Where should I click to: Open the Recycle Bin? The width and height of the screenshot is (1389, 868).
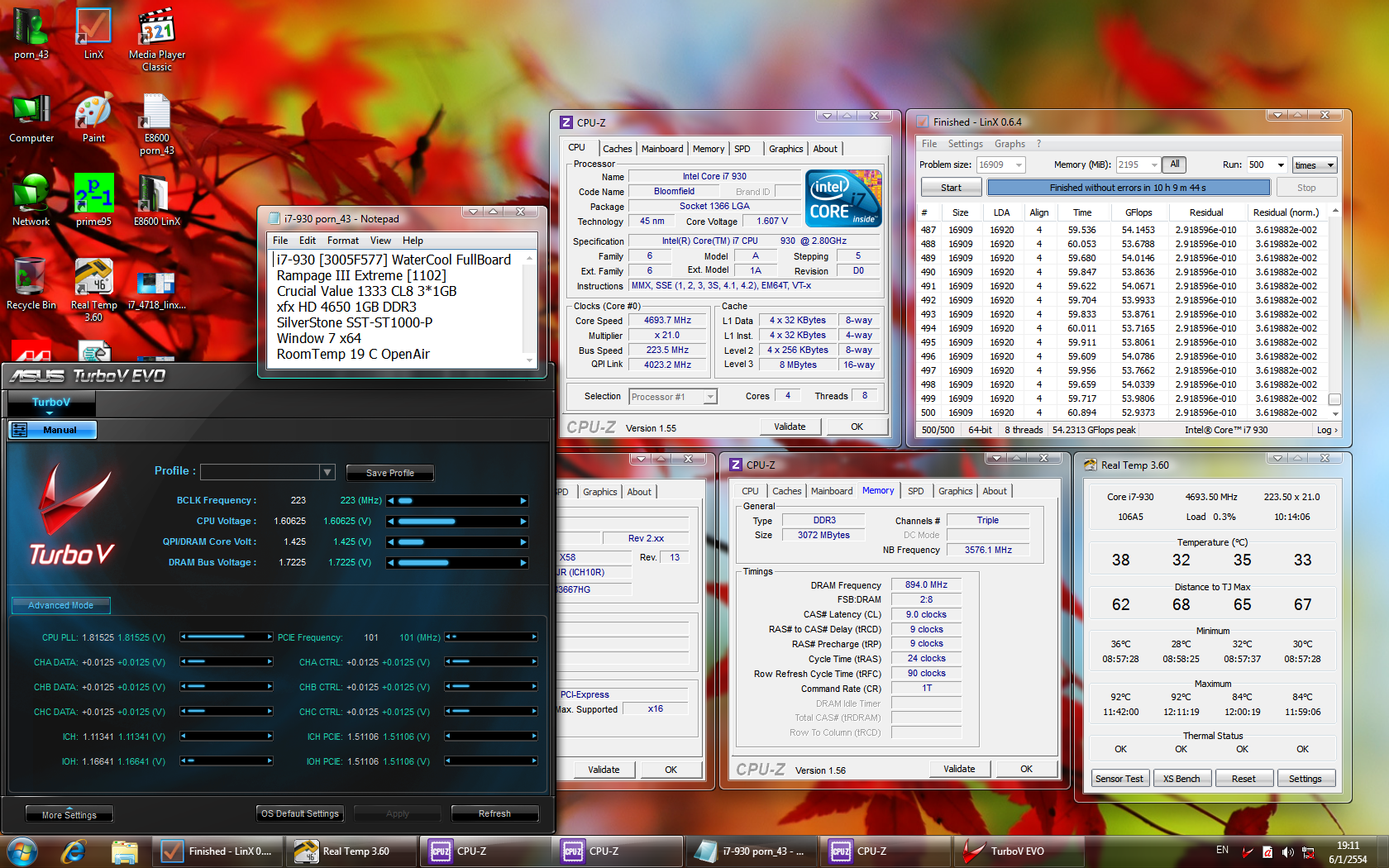(x=31, y=284)
